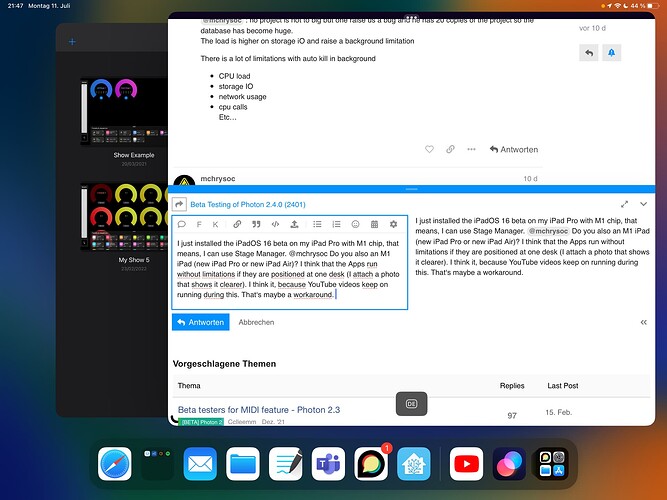The width and height of the screenshot is (667, 500).
Task: Click the [BETA] Photon 2 category tag
Action: 201,422
